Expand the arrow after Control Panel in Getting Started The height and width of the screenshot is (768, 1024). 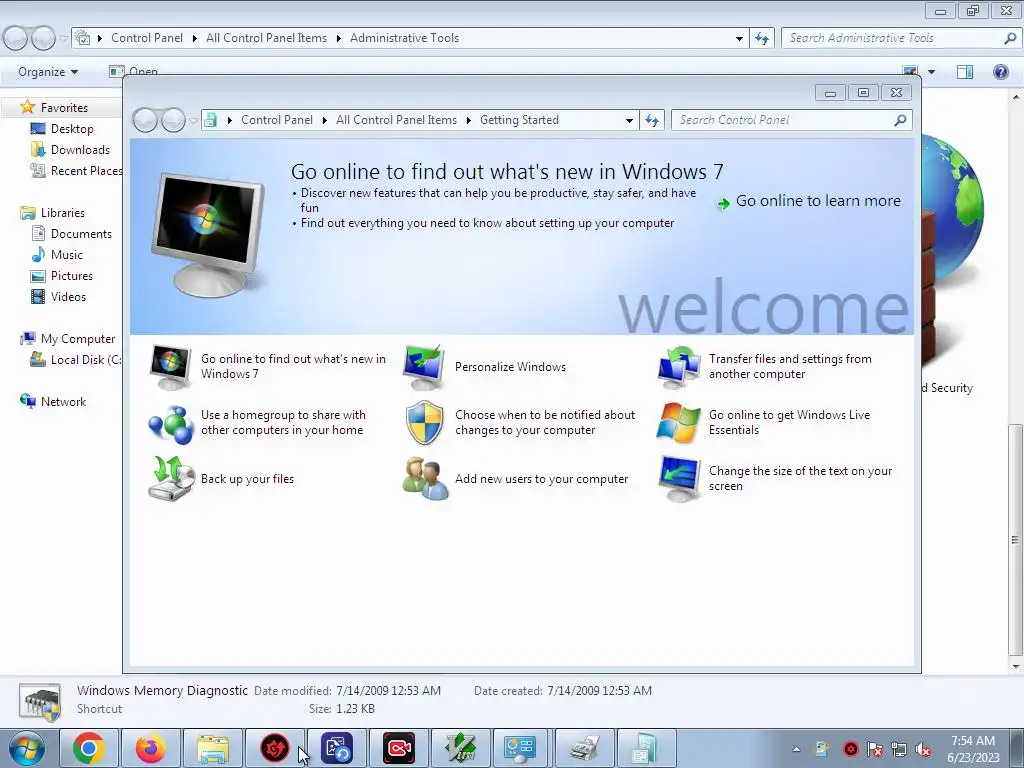click(325, 120)
